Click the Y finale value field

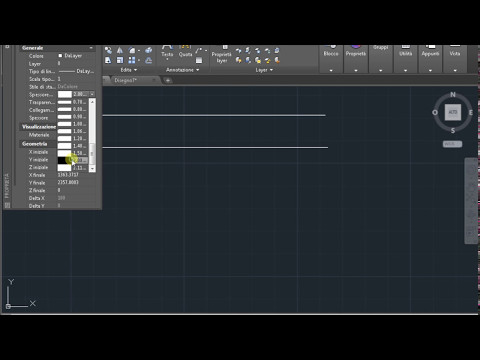tap(78, 183)
